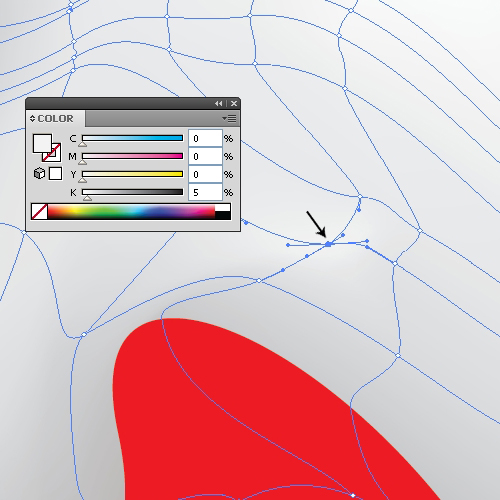
Task: Activate the Fill color box
Action: (42, 143)
